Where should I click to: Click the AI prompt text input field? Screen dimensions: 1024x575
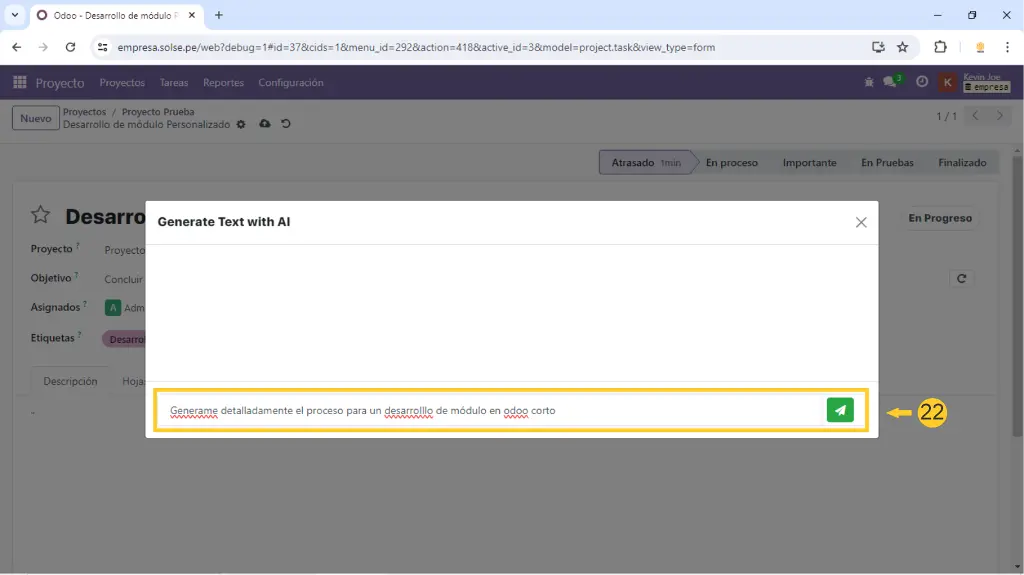(x=490, y=411)
